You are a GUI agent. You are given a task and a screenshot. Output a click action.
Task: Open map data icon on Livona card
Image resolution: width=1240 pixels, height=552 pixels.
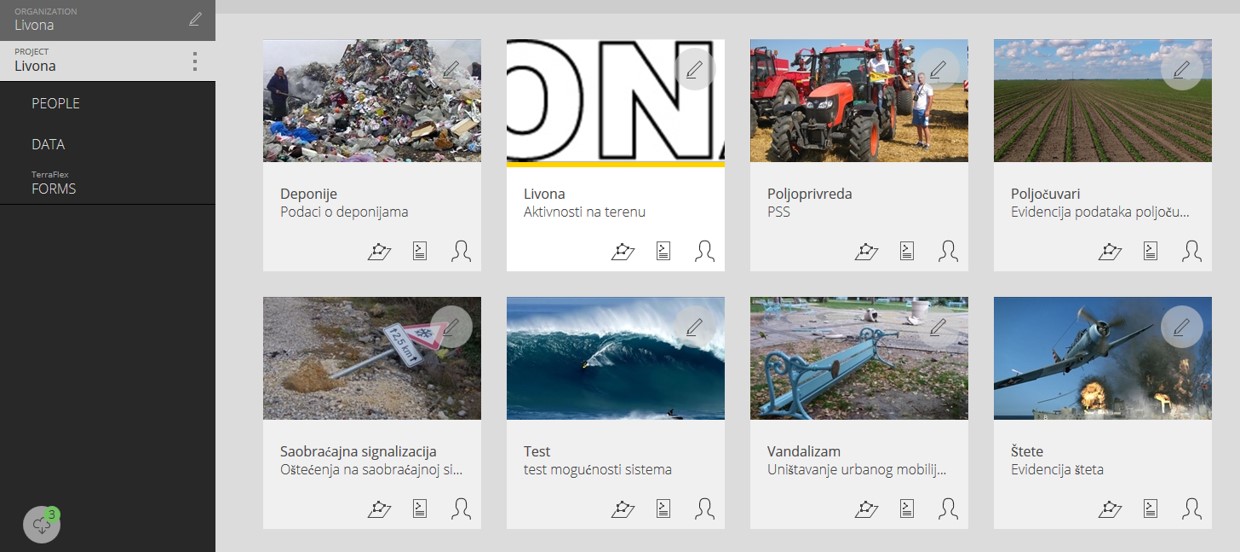623,251
